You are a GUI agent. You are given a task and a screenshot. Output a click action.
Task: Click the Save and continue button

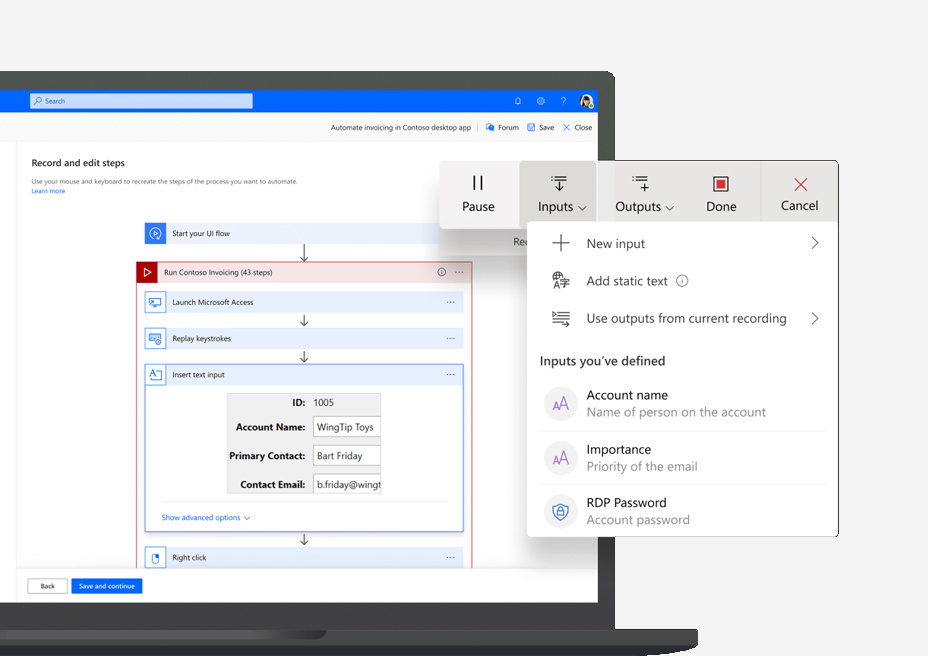point(107,586)
